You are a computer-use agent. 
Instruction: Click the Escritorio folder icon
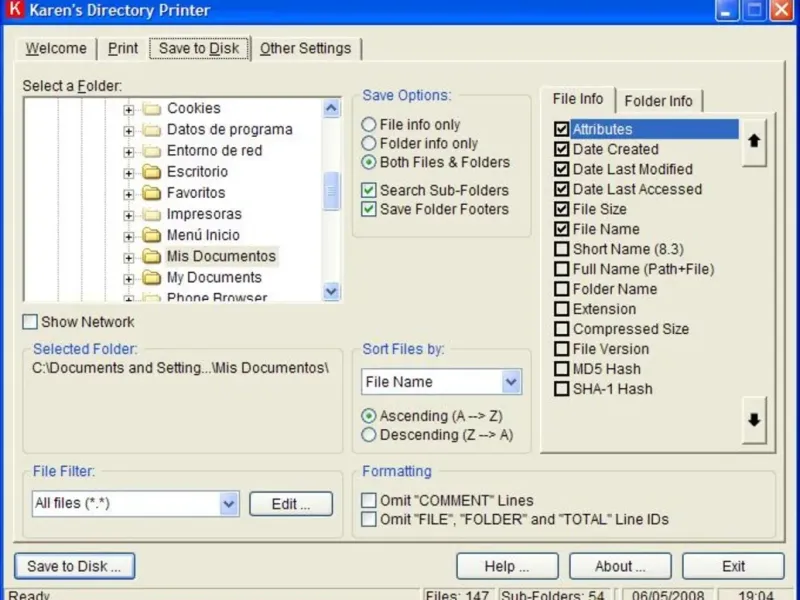pyautogui.click(x=152, y=172)
